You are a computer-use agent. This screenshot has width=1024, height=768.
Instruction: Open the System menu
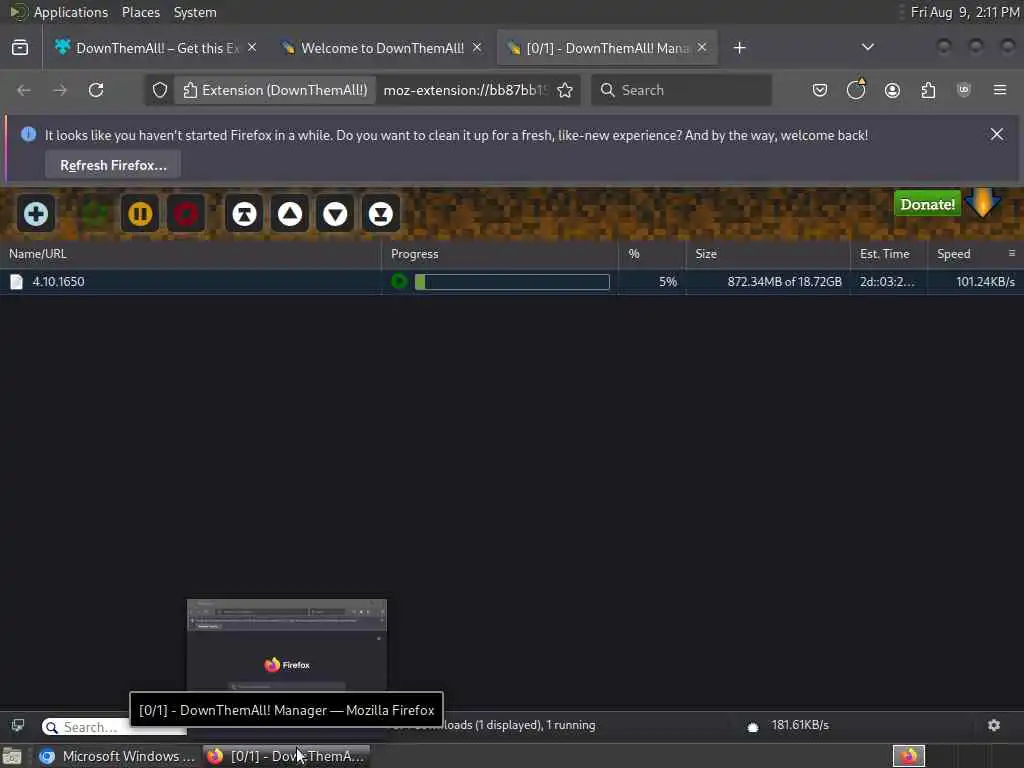[x=195, y=12]
